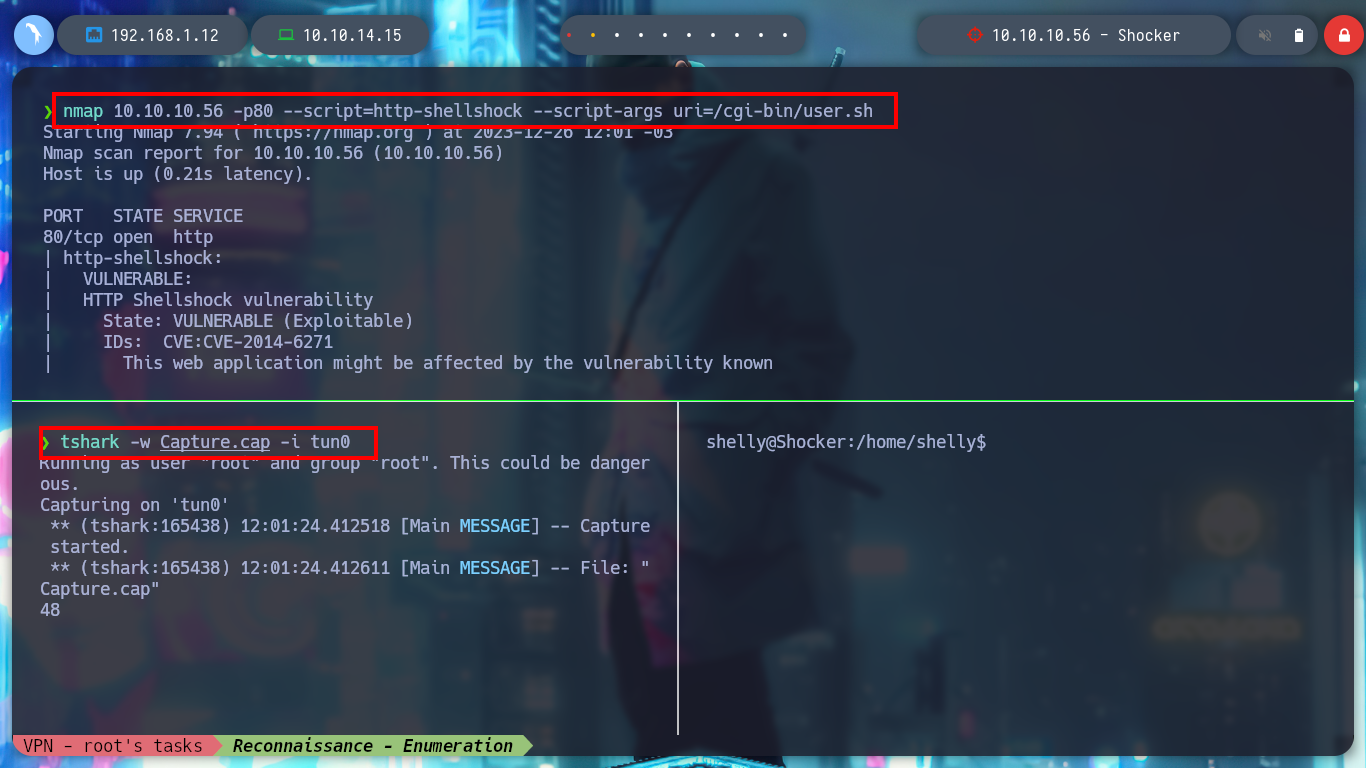Click the laptop VPN icon beside 10.10.14.15
The height and width of the screenshot is (768, 1366).
coord(285,35)
